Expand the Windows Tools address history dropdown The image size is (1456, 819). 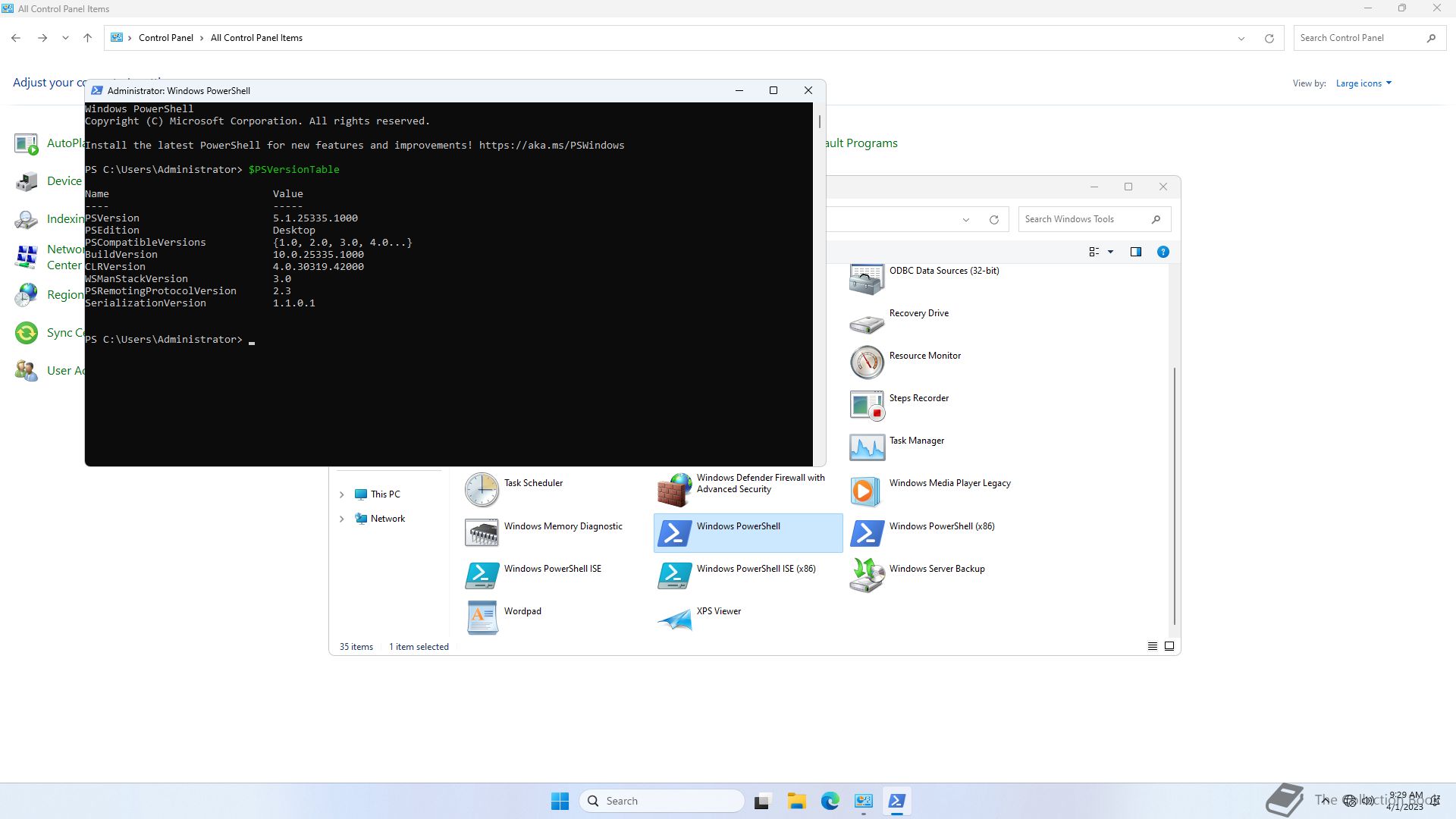965,219
